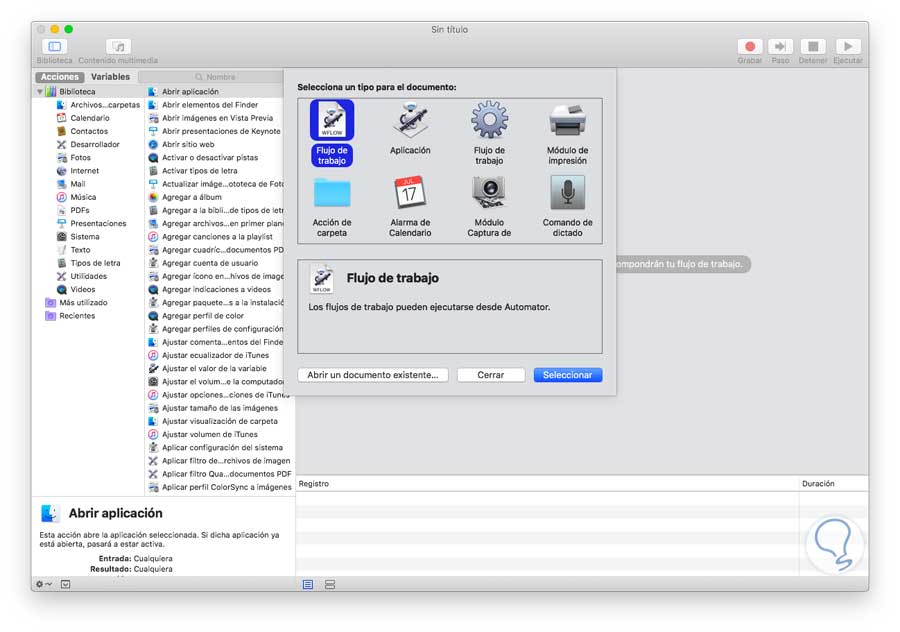900x632 pixels.
Task: Open Recientes smart group
Action: (x=70, y=316)
